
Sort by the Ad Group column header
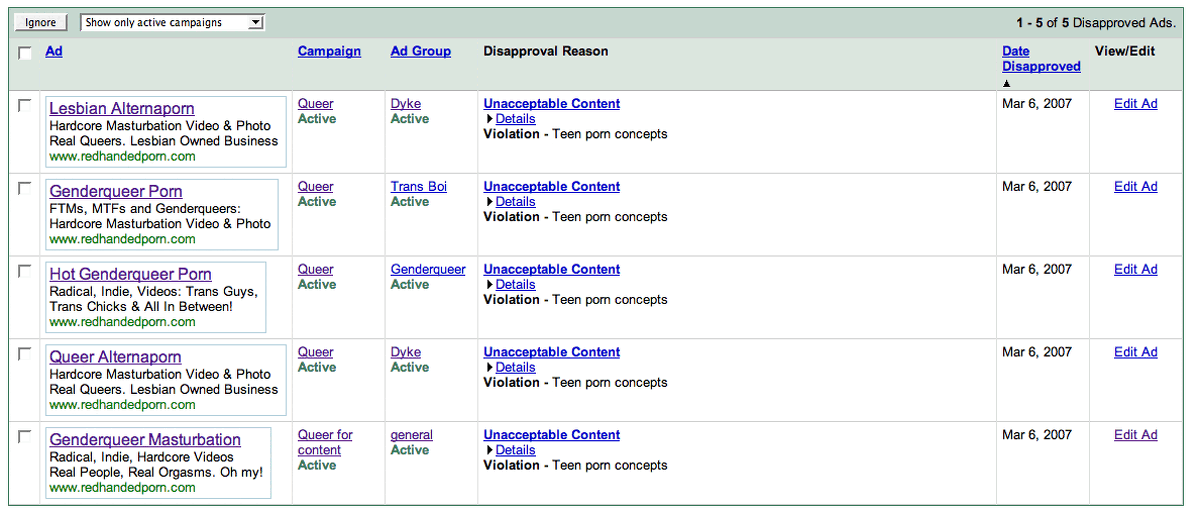click(x=420, y=51)
